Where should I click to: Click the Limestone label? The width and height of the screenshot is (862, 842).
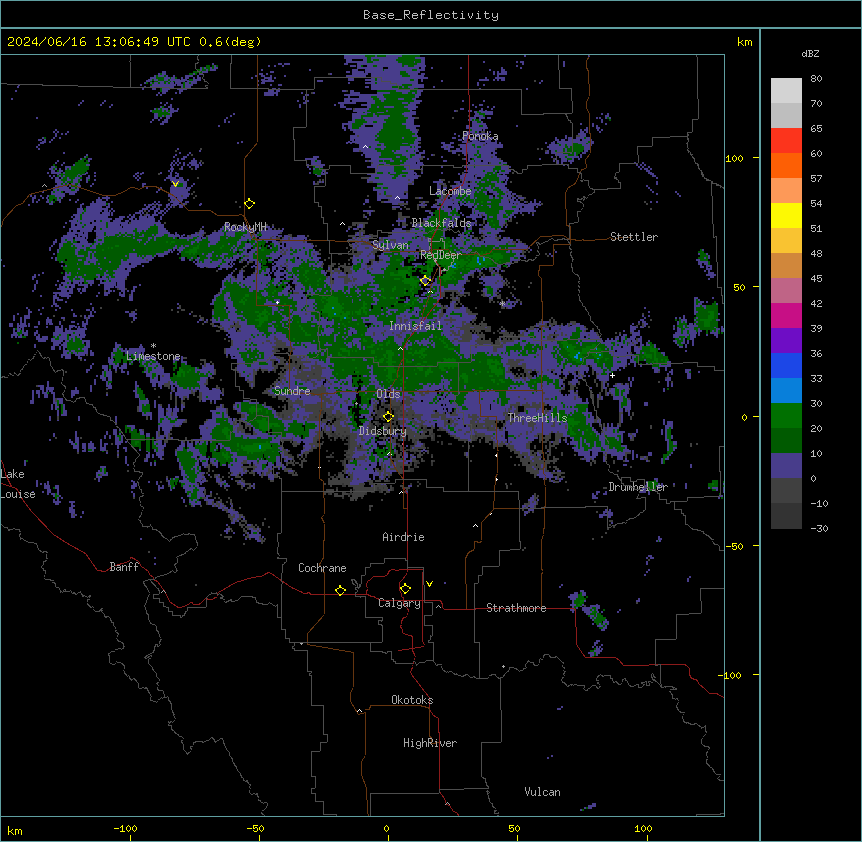pyautogui.click(x=153, y=356)
